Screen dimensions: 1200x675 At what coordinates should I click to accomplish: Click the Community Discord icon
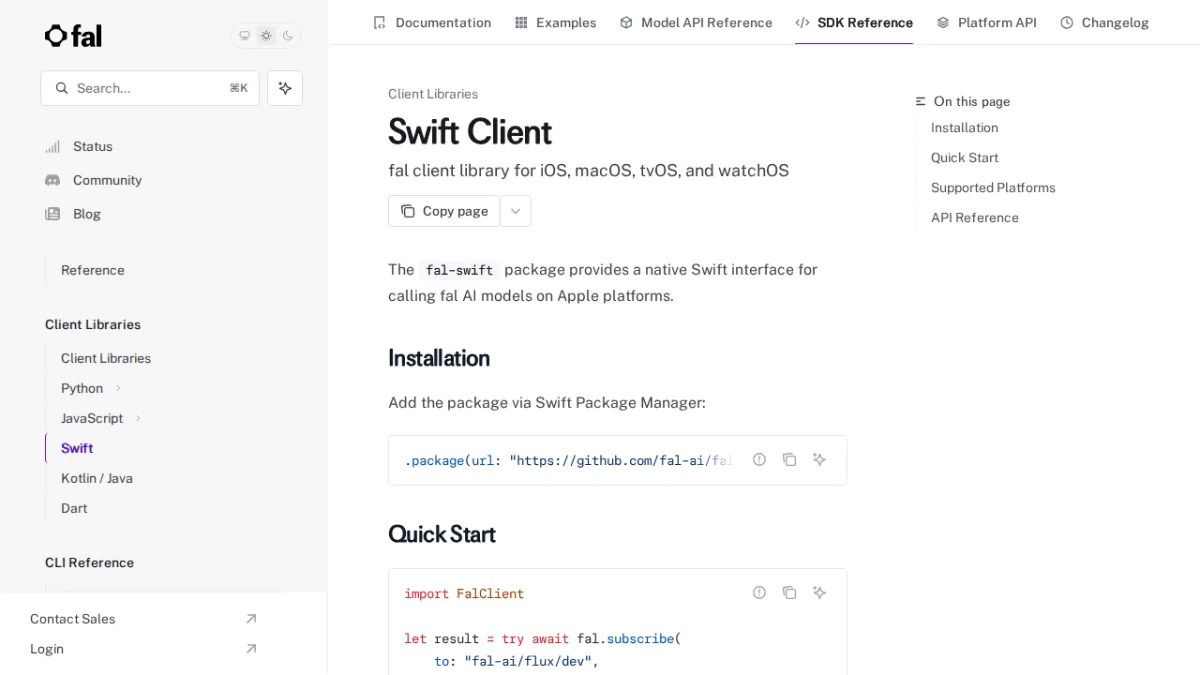pos(53,180)
